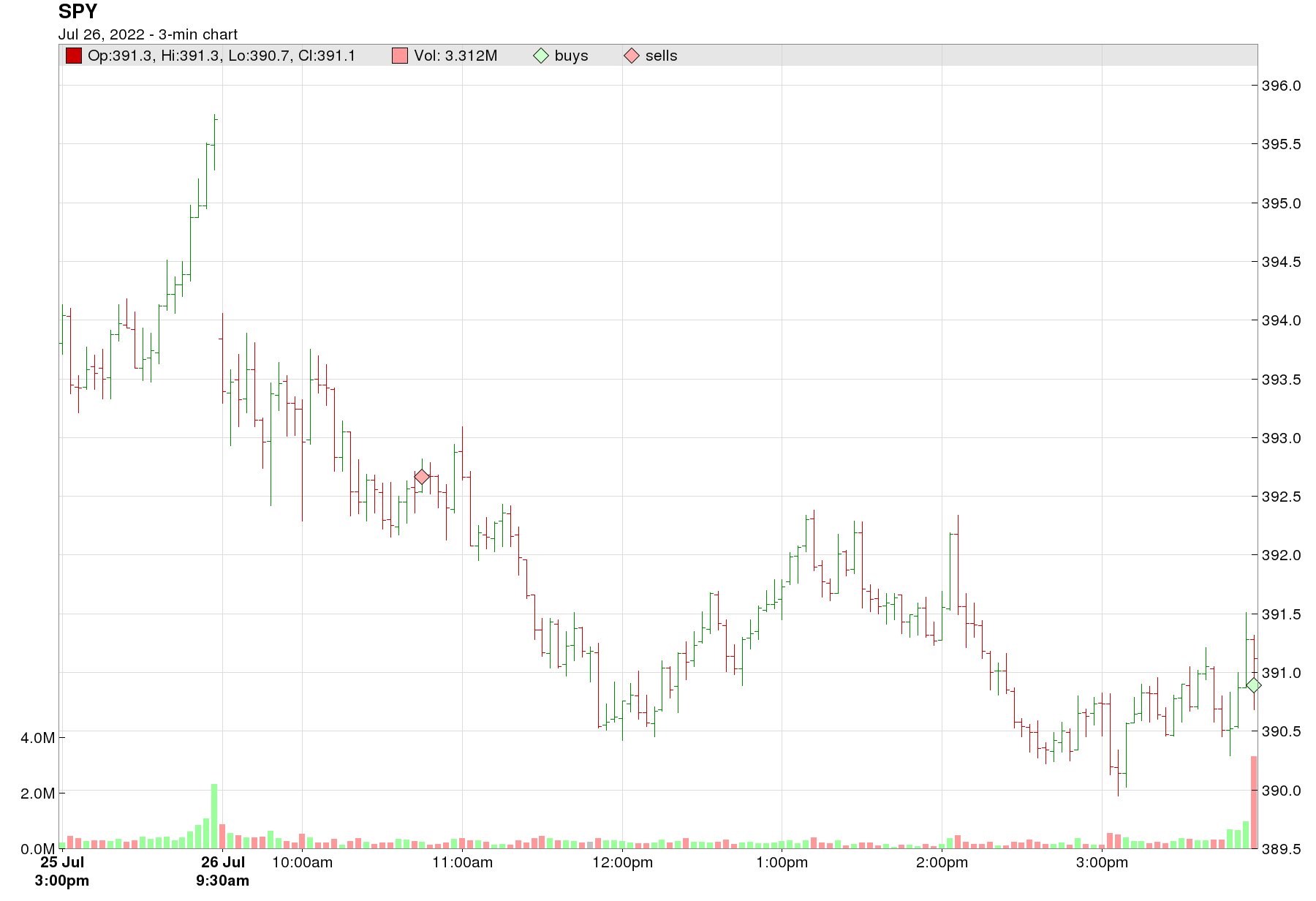
Task: Click the 1:00pm time axis label
Action: click(782, 862)
